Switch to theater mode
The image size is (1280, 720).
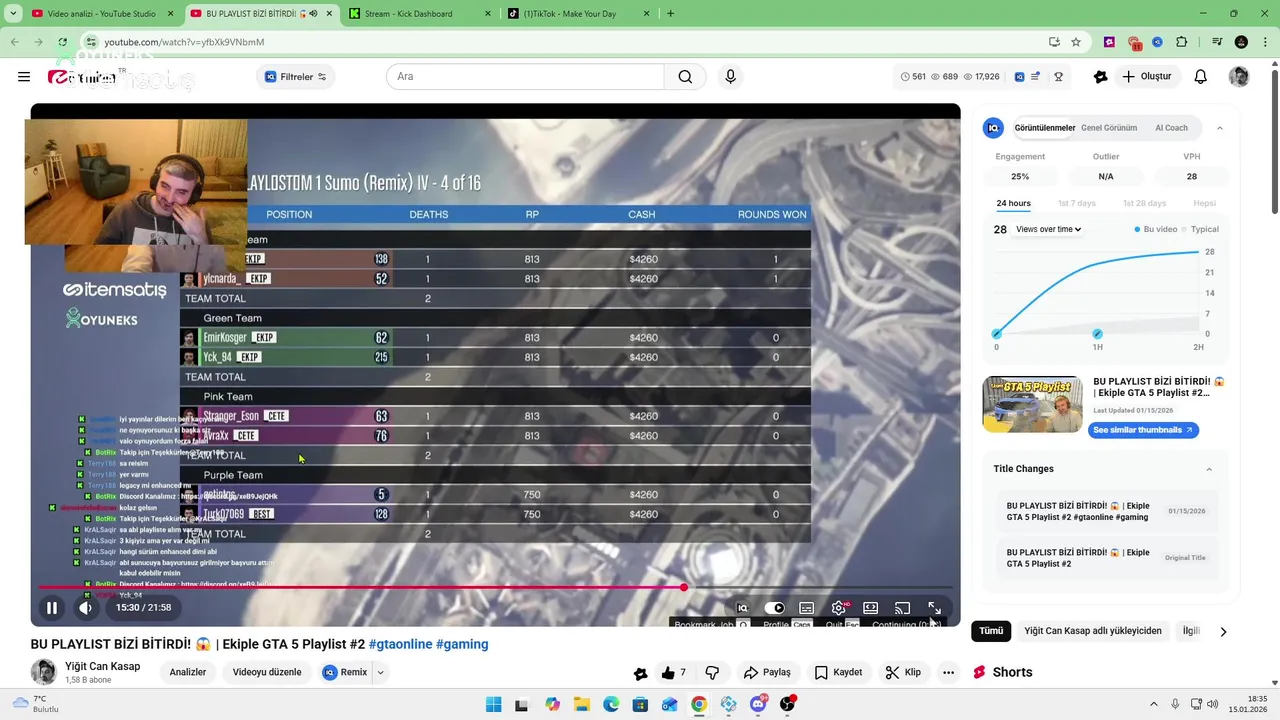[871, 608]
